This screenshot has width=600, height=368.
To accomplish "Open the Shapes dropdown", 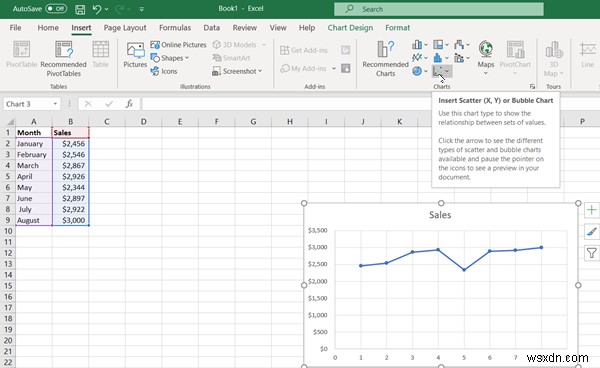I will 170,58.
